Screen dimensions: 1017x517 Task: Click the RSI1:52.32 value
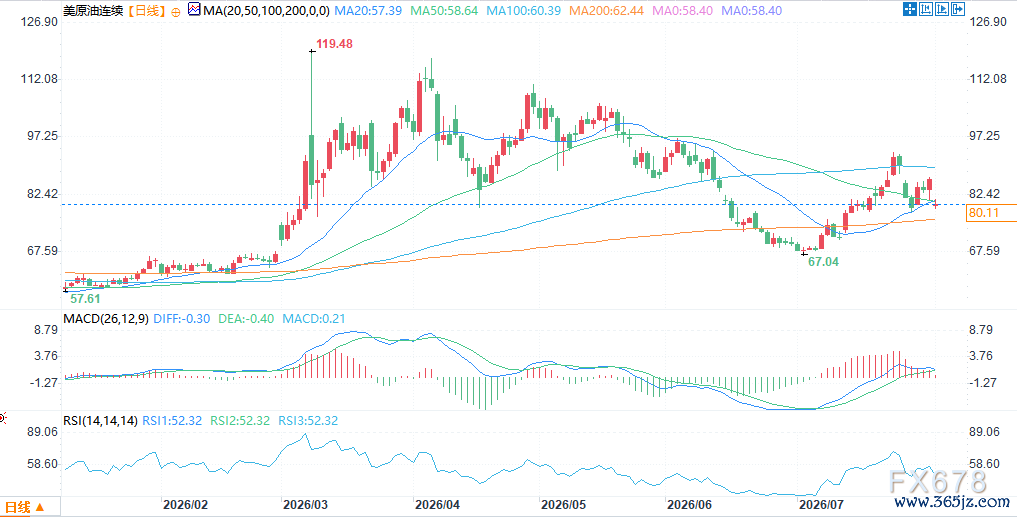pos(173,420)
